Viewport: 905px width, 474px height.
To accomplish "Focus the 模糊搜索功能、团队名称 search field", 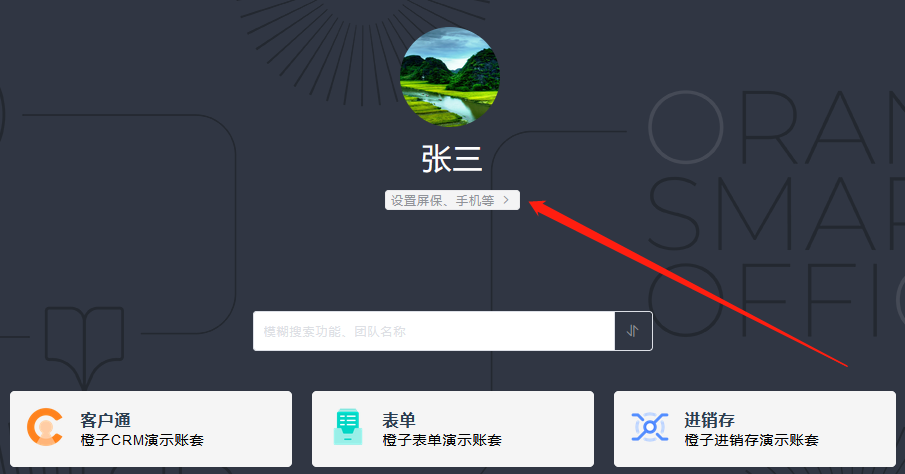I will [434, 331].
